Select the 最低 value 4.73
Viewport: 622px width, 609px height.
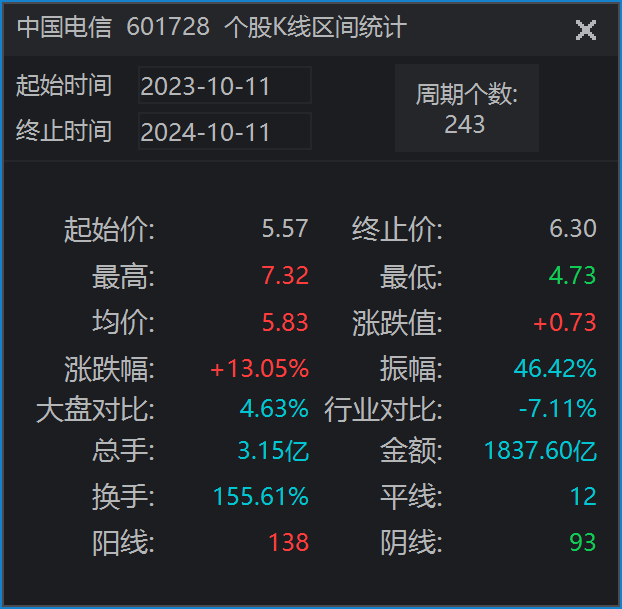(x=572, y=275)
